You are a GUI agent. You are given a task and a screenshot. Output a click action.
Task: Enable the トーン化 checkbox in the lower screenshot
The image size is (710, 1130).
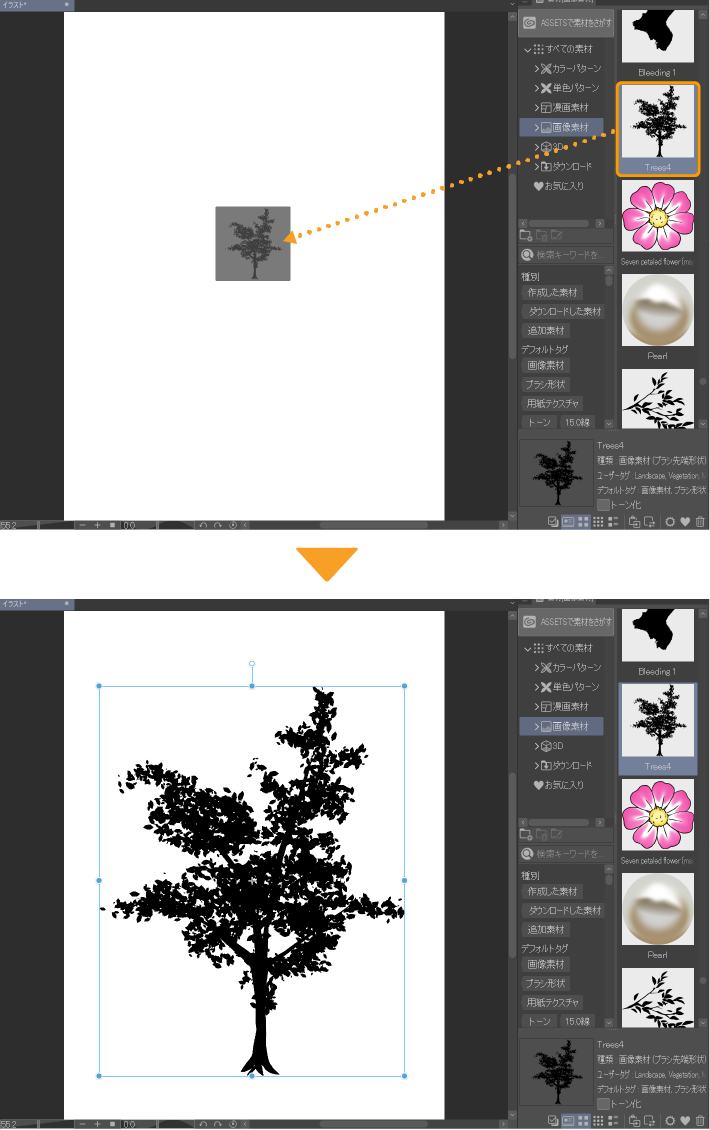pyautogui.click(x=603, y=1103)
